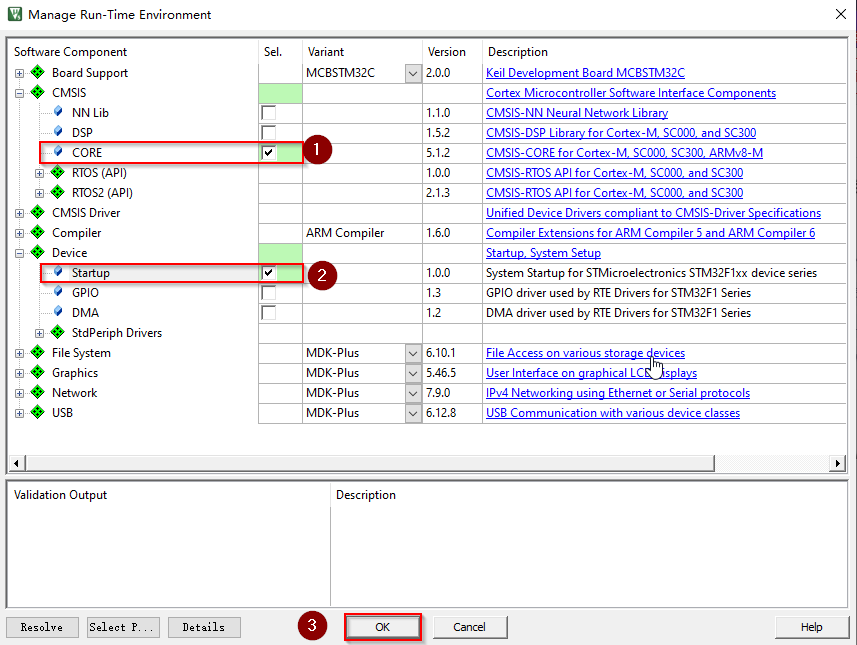Viewport: 857px width, 645px height.
Task: Expand the USB node
Action: click(x=20, y=413)
